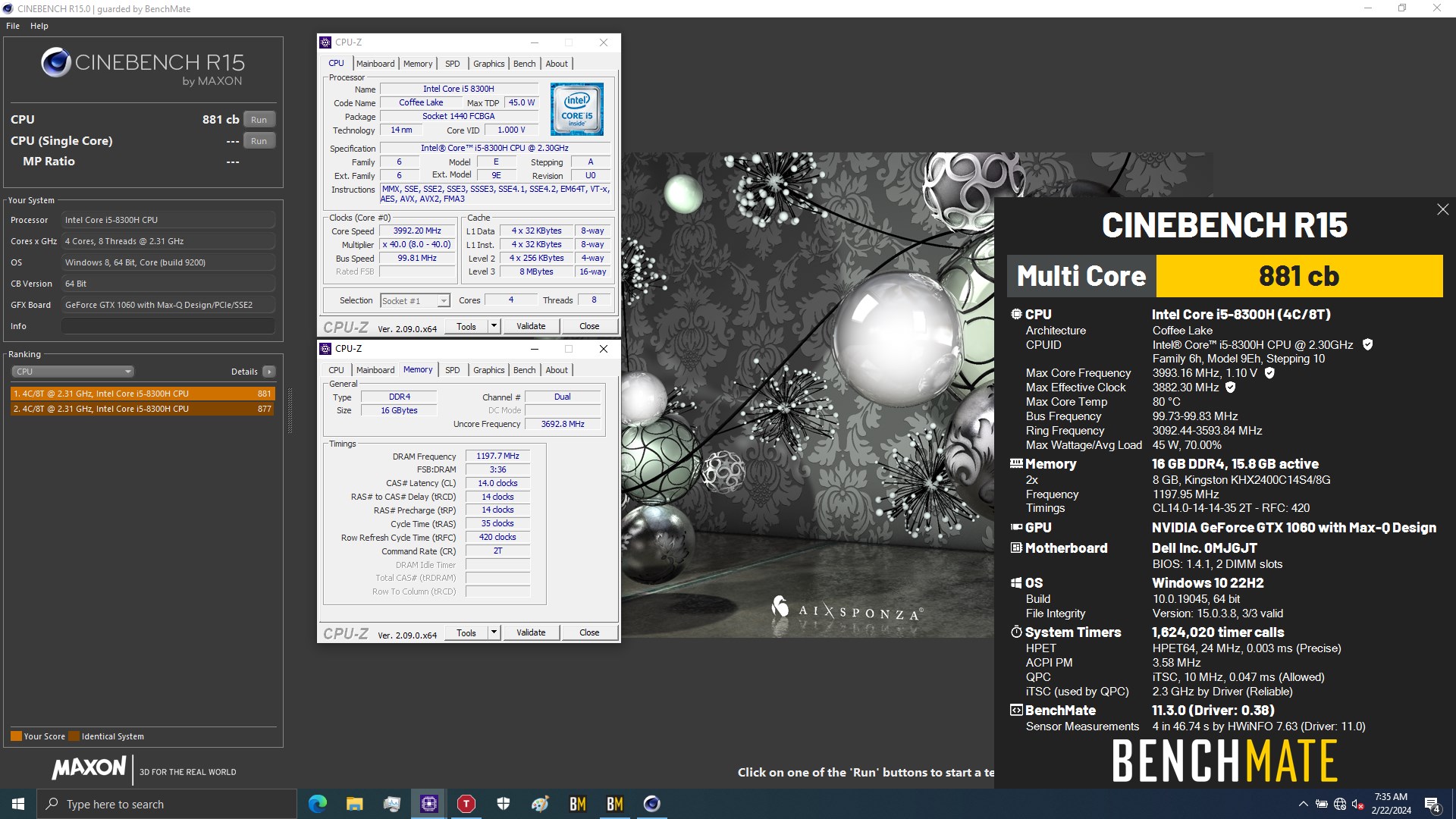The image size is (1456, 819).
Task: Click the System Timers clock icon
Action: tap(1016, 632)
